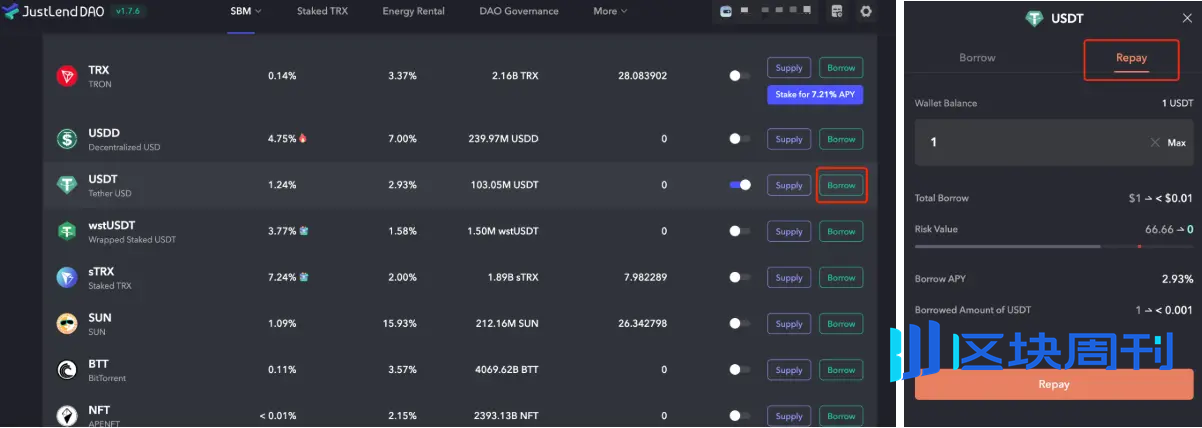Borrow wstUSDT
This screenshot has width=1202, height=428.
click(841, 231)
